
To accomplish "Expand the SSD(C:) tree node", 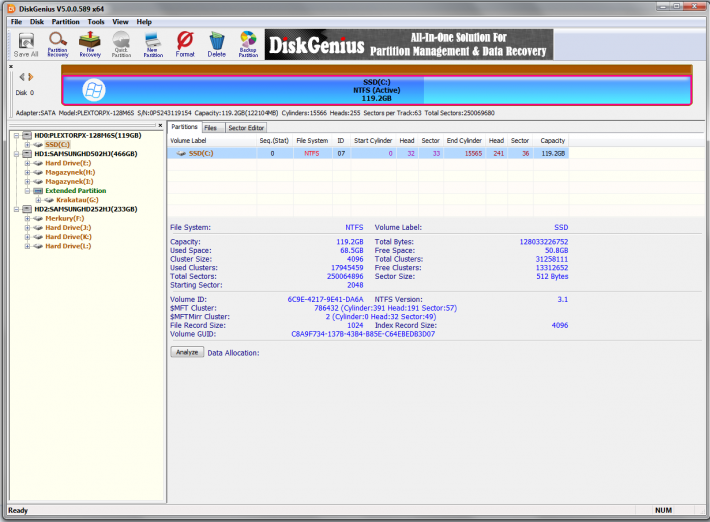I will point(27,145).
